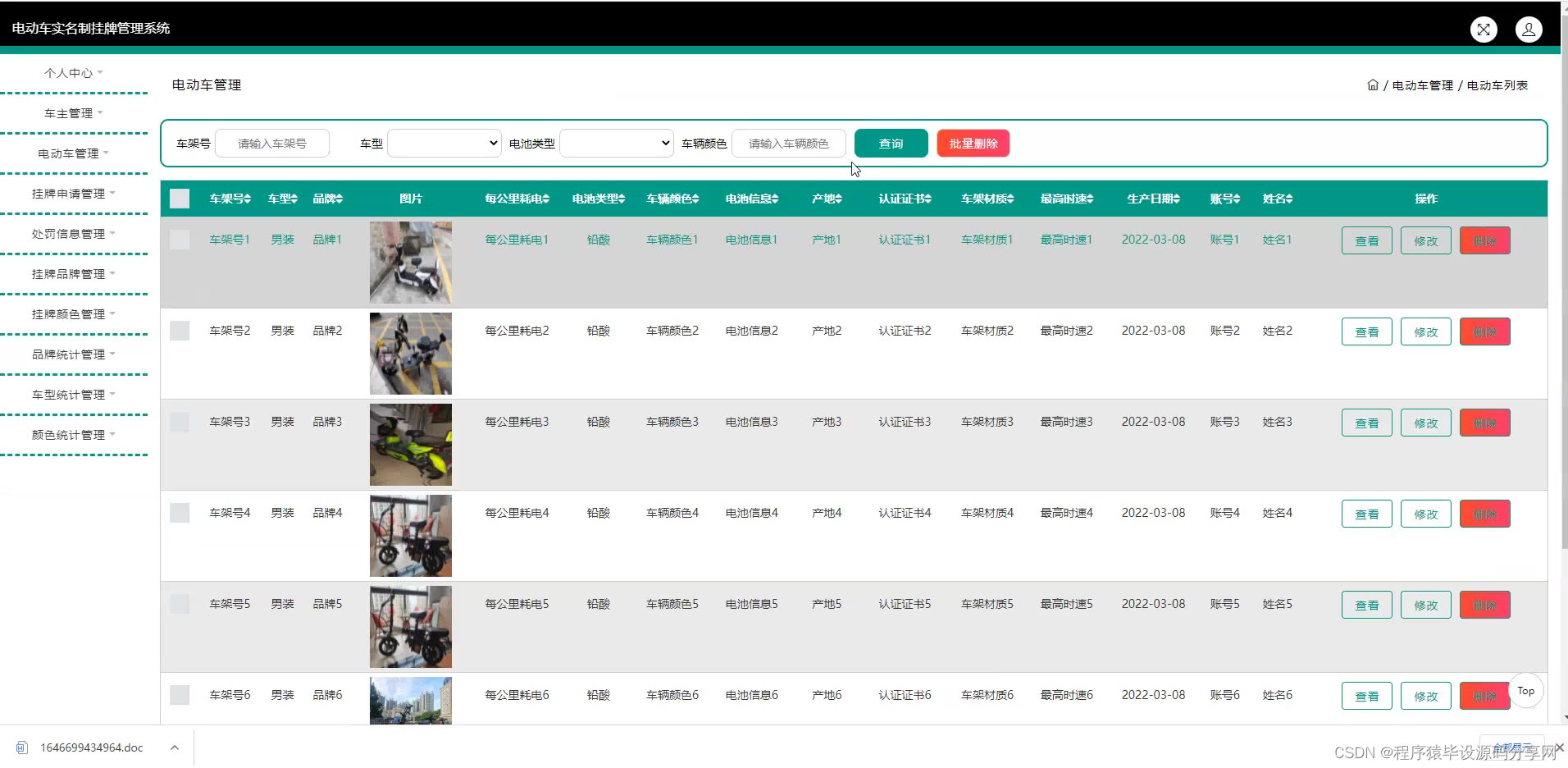Expand the 个人中心 sidebar menu
This screenshot has height=768, width=1568.
pos(72,73)
